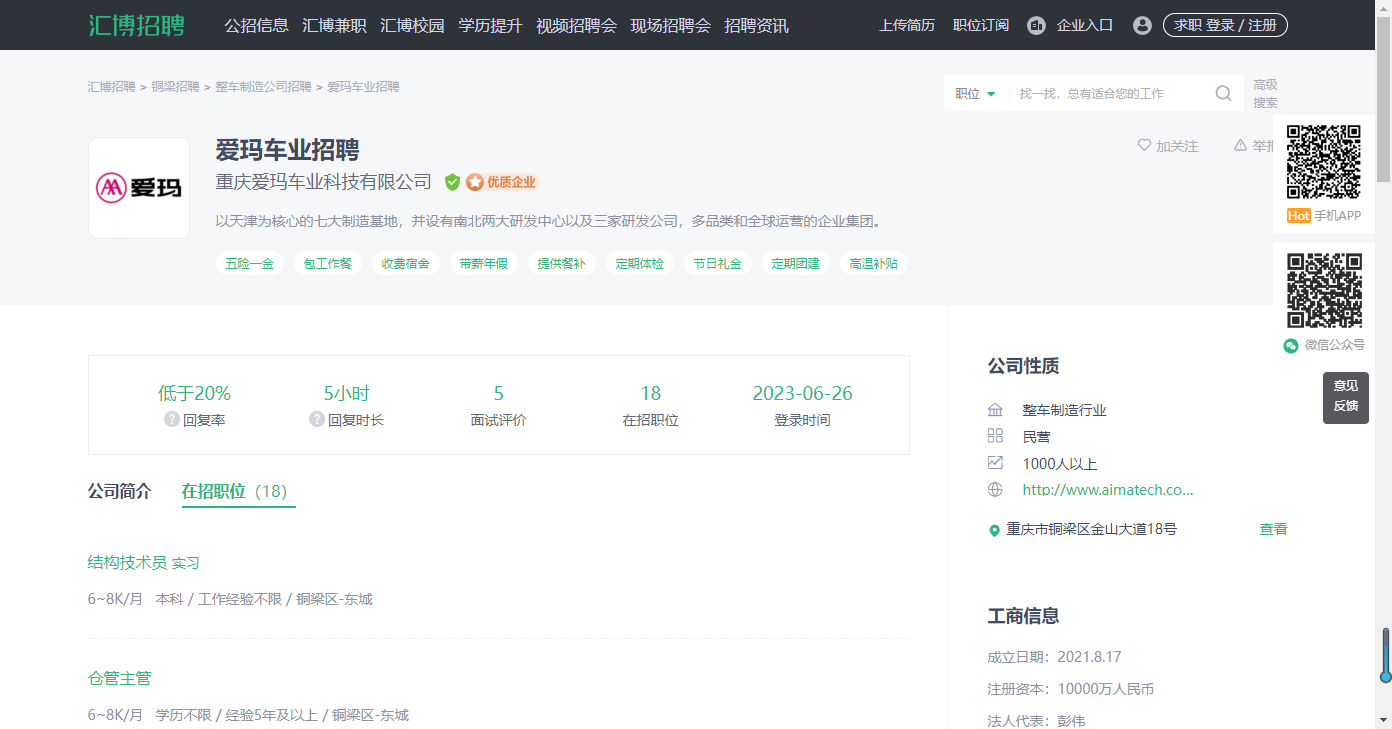Viewport: 1392px width, 729px height.
Task: Click the 加关注 follow text
Action: click(x=1177, y=146)
